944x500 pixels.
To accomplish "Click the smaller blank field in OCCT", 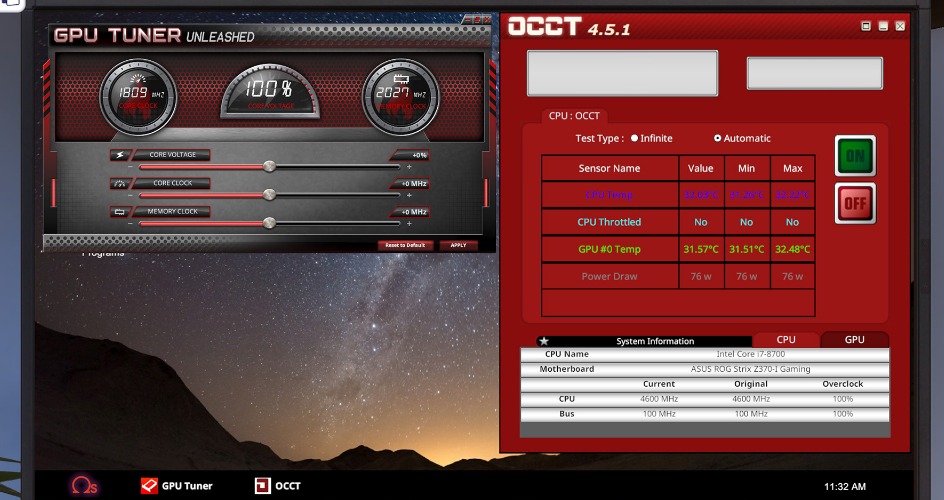I will (x=815, y=73).
